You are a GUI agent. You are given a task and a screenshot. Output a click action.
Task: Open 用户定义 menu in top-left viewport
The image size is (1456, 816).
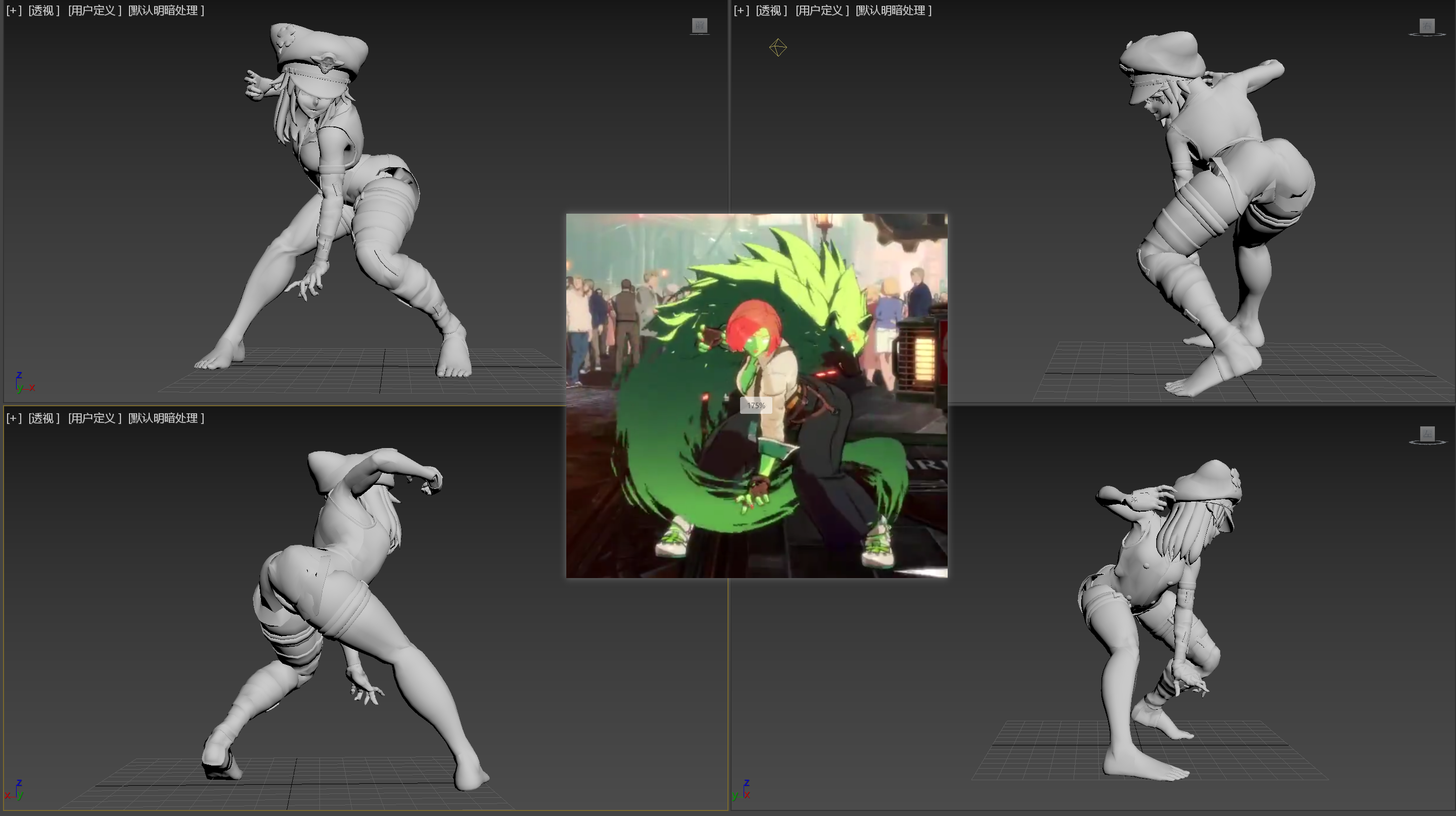[x=94, y=10]
